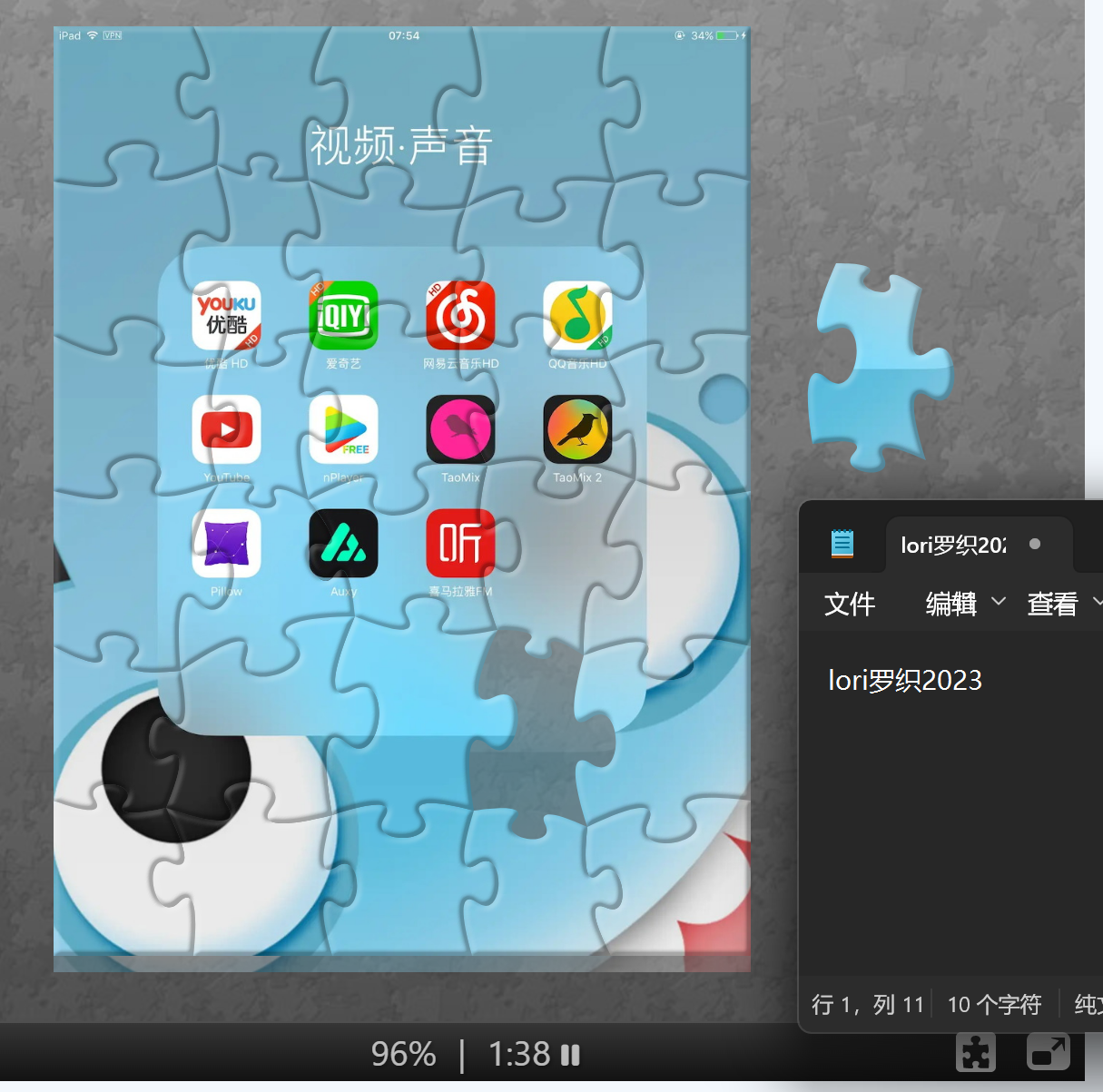The width and height of the screenshot is (1103, 1092).
Task: Click the Youku HD app icon
Action: [x=227, y=315]
